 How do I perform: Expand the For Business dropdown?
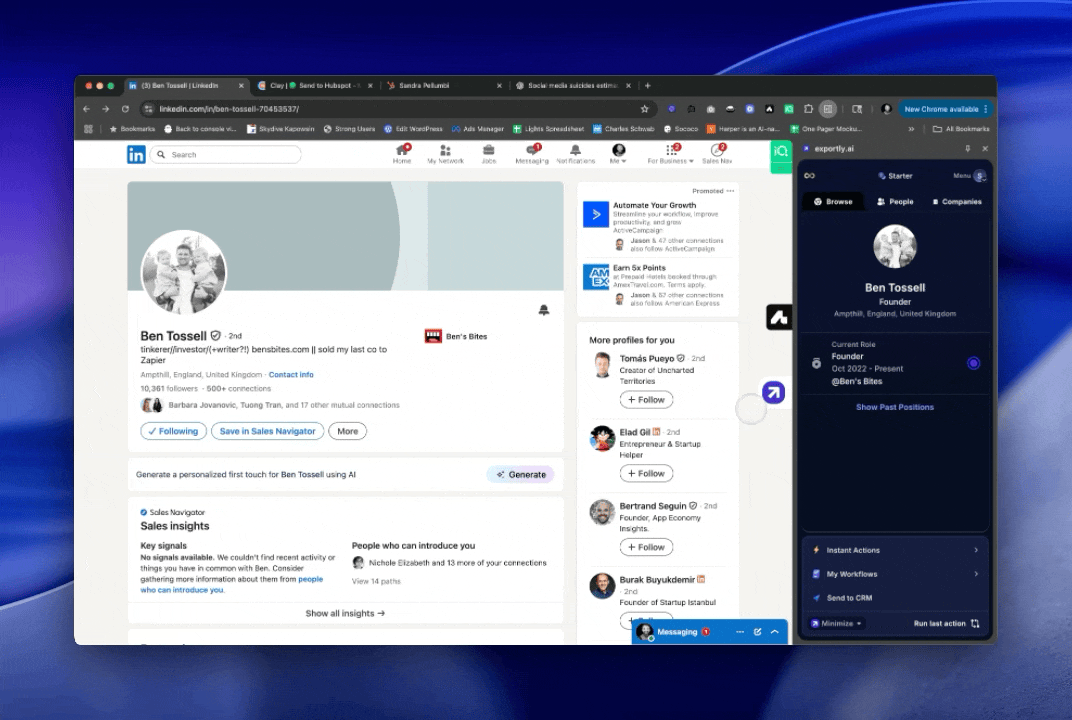[671, 154]
